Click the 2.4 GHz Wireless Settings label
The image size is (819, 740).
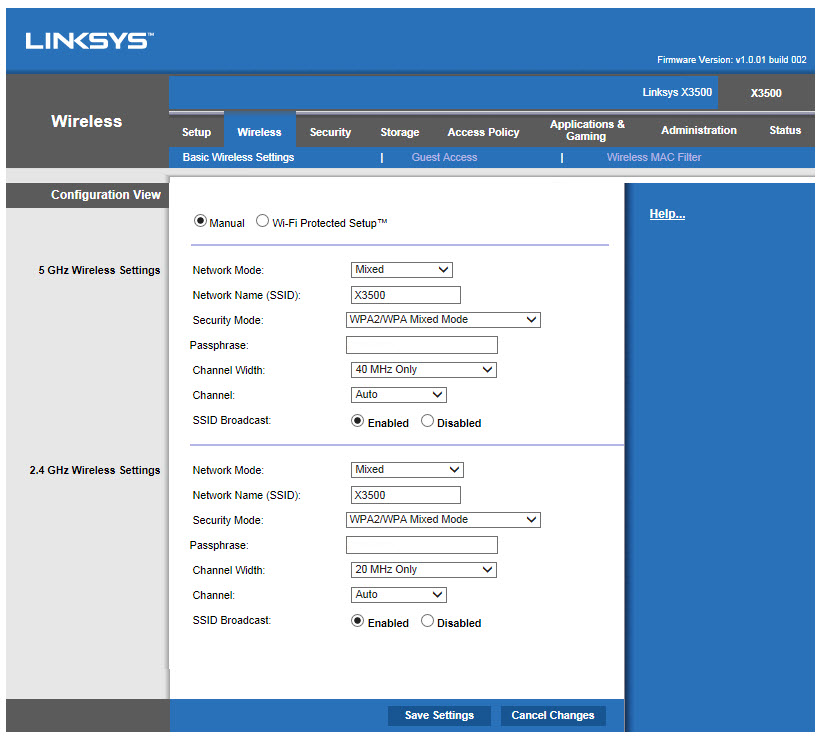95,471
